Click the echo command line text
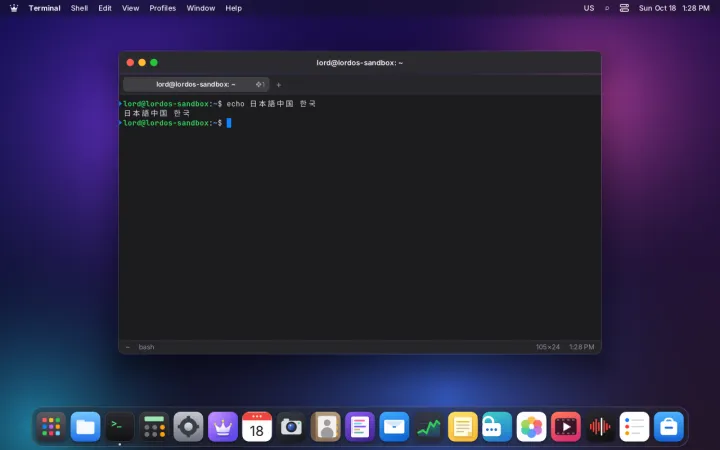The image size is (720, 450). point(271,104)
